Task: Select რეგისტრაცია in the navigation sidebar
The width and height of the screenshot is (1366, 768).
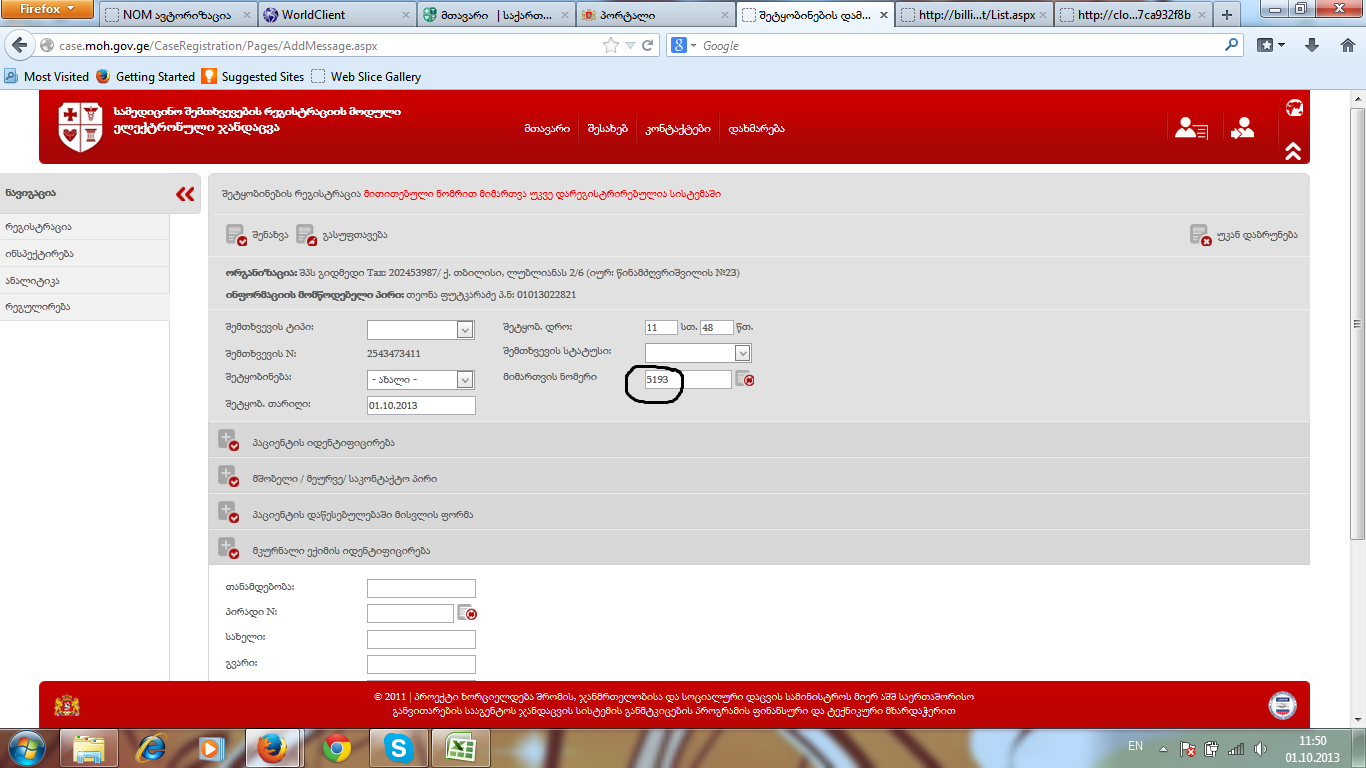Action: (38, 227)
